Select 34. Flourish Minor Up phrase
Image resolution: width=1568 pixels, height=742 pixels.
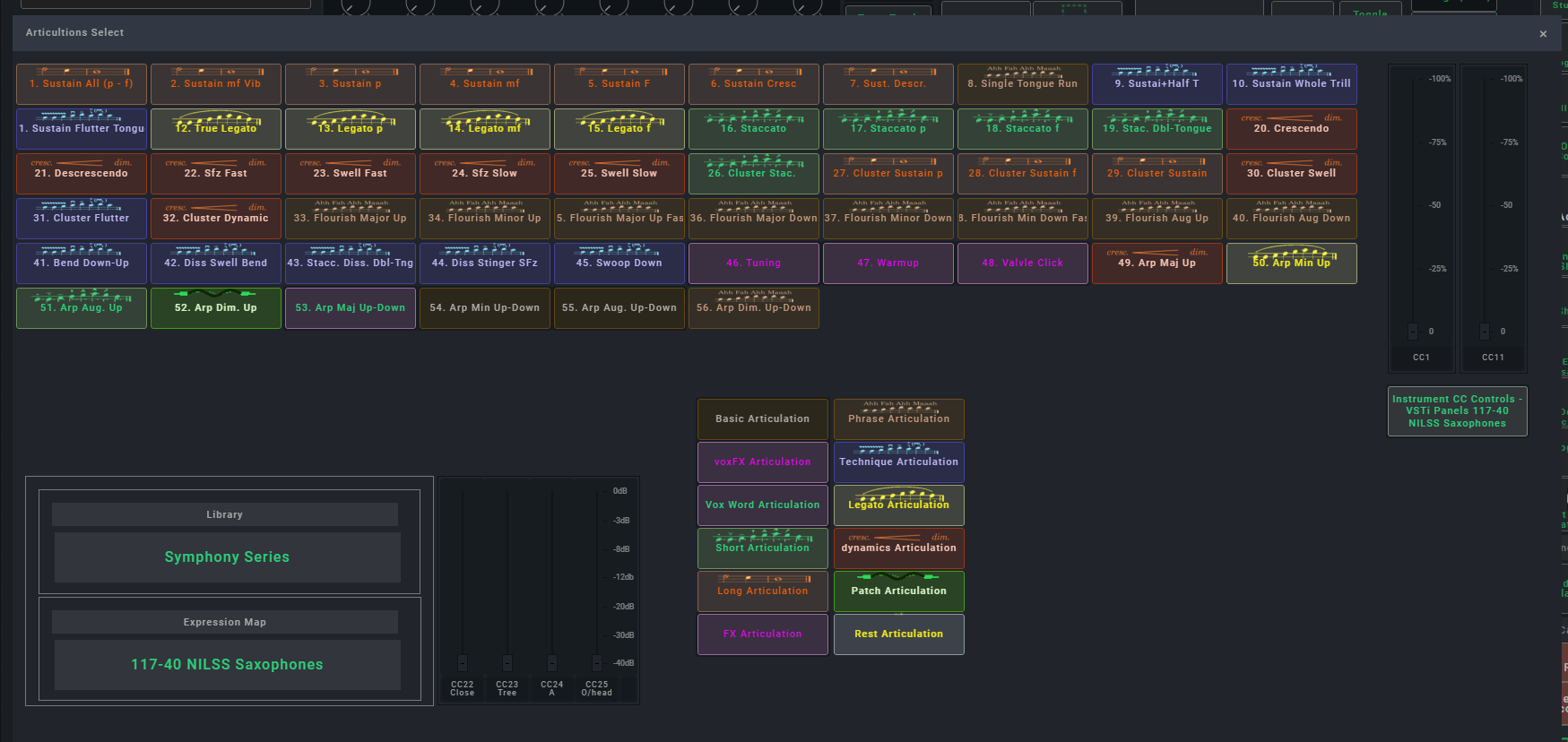point(485,219)
